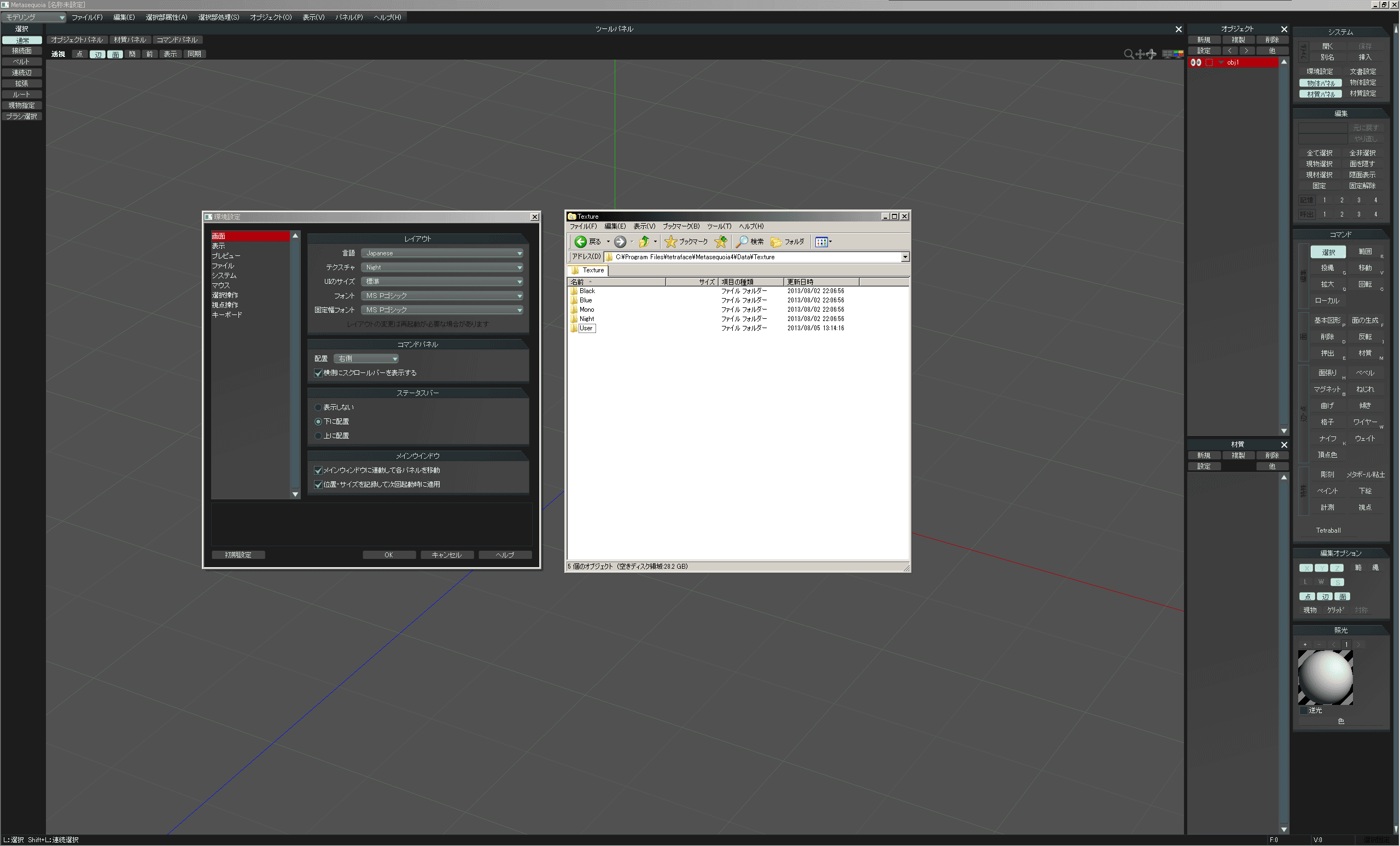Screen dimensions: 1400x846
Task: Click the search magnifier in Texture window
Action: pos(742,242)
